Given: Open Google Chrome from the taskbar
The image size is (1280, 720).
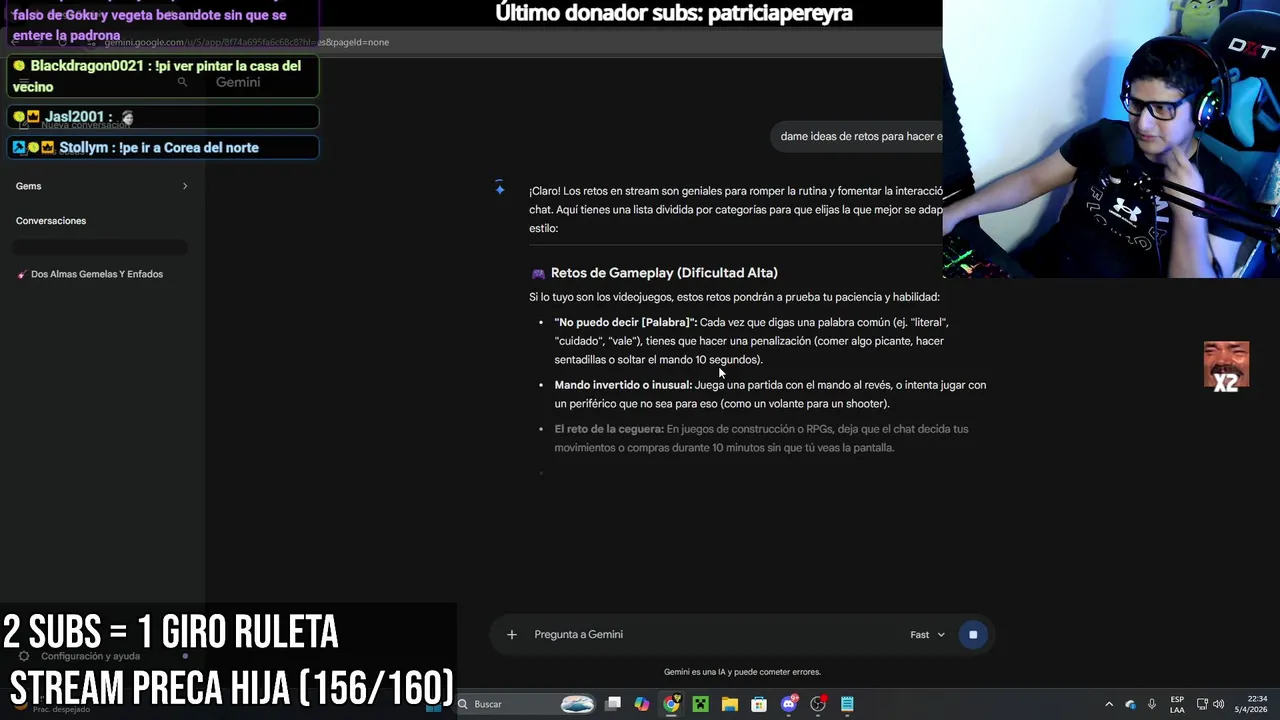Looking at the screenshot, I should click(671, 704).
